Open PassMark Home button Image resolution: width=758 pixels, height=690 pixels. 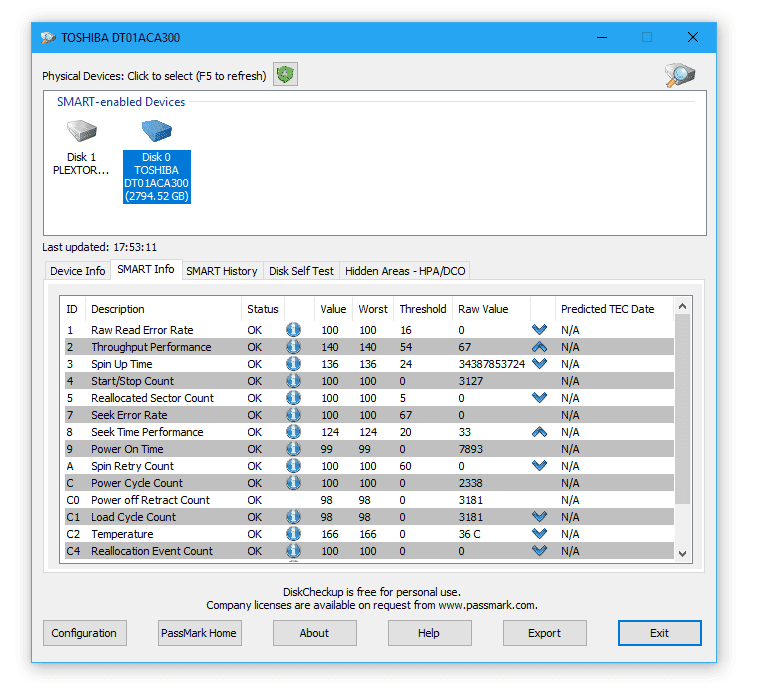[x=200, y=633]
